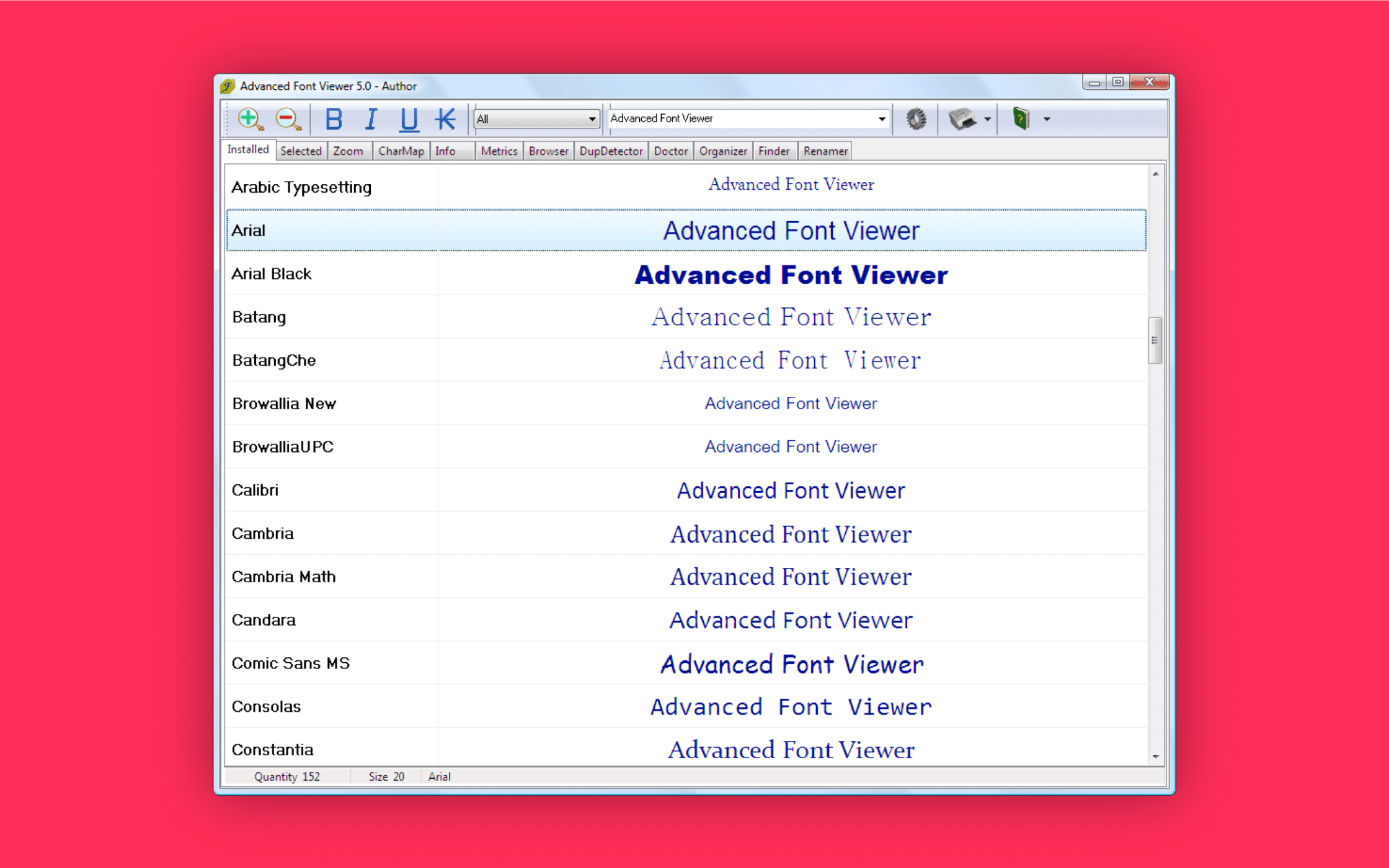Screen dimensions: 1389x868
Task: Click the vertical scrollbar thumb
Action: point(1155,340)
